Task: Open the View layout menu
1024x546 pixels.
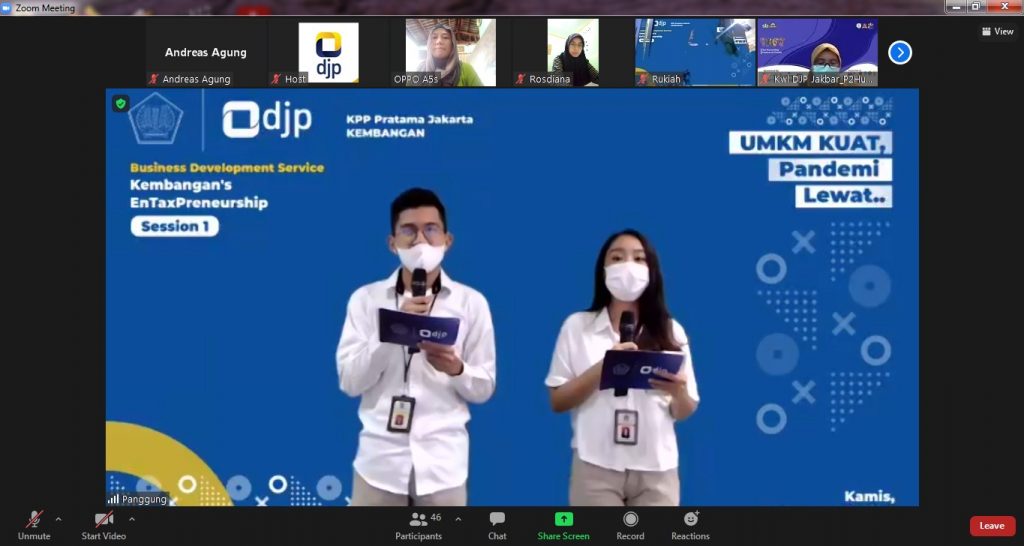Action: (x=997, y=31)
